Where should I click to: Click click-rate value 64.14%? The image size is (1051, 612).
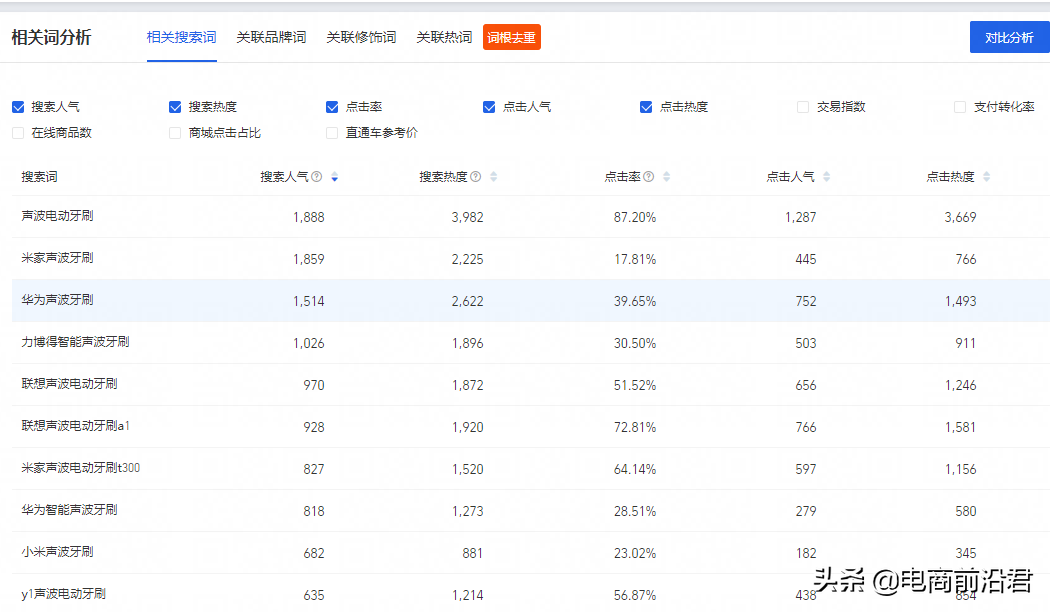(635, 469)
